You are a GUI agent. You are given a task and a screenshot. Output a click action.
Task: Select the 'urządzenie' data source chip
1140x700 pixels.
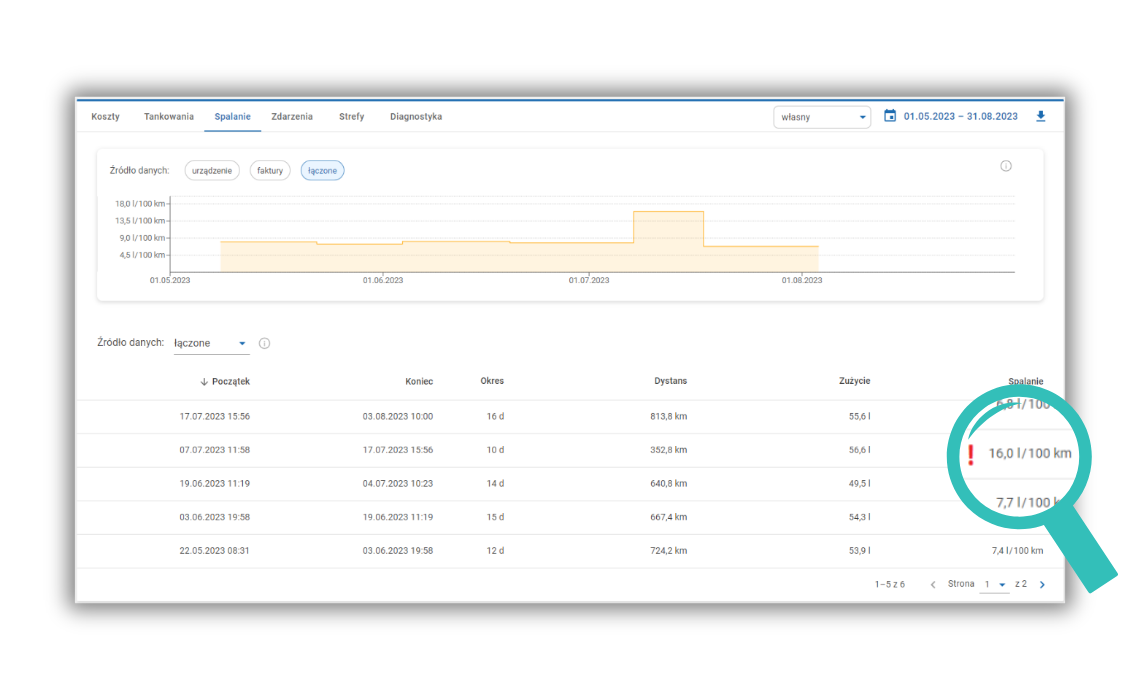pos(212,171)
